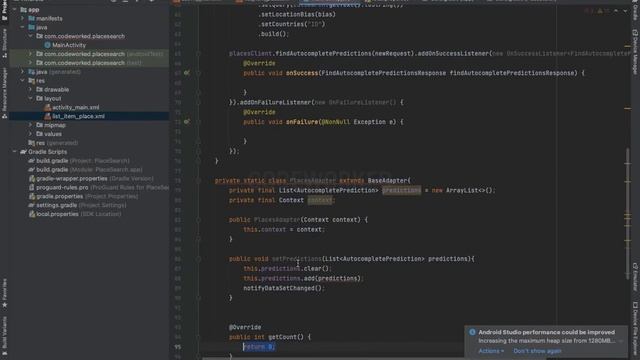Open the Resource Manager tool window
This screenshot has height=360, width=640.
(4, 93)
